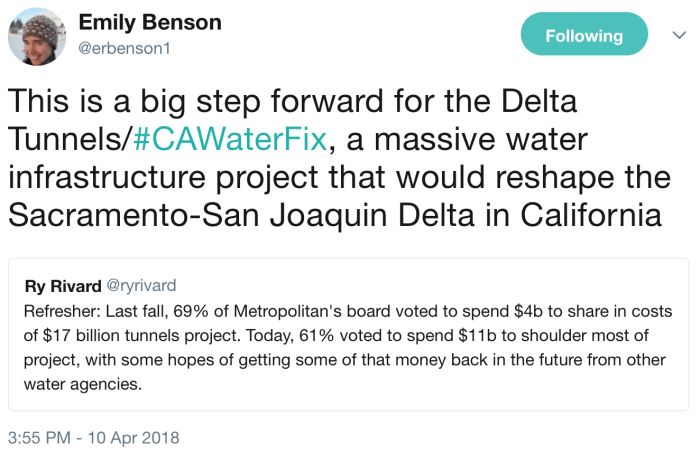The width and height of the screenshot is (700, 453).
Task: Open Emily Benson's display name link
Action: tap(150, 22)
